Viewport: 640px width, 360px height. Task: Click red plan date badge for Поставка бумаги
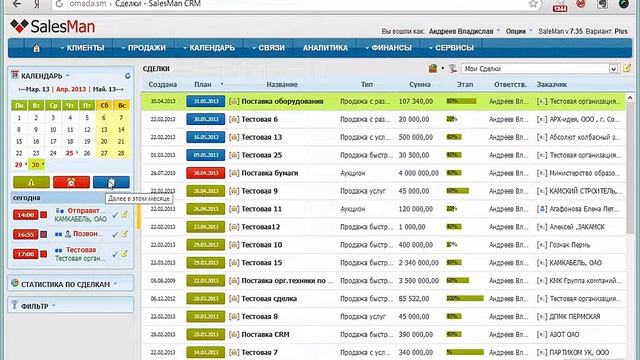(x=206, y=173)
